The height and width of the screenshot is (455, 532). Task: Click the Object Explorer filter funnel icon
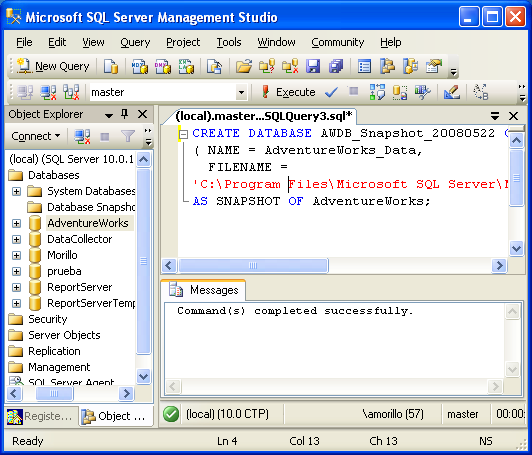click(128, 136)
